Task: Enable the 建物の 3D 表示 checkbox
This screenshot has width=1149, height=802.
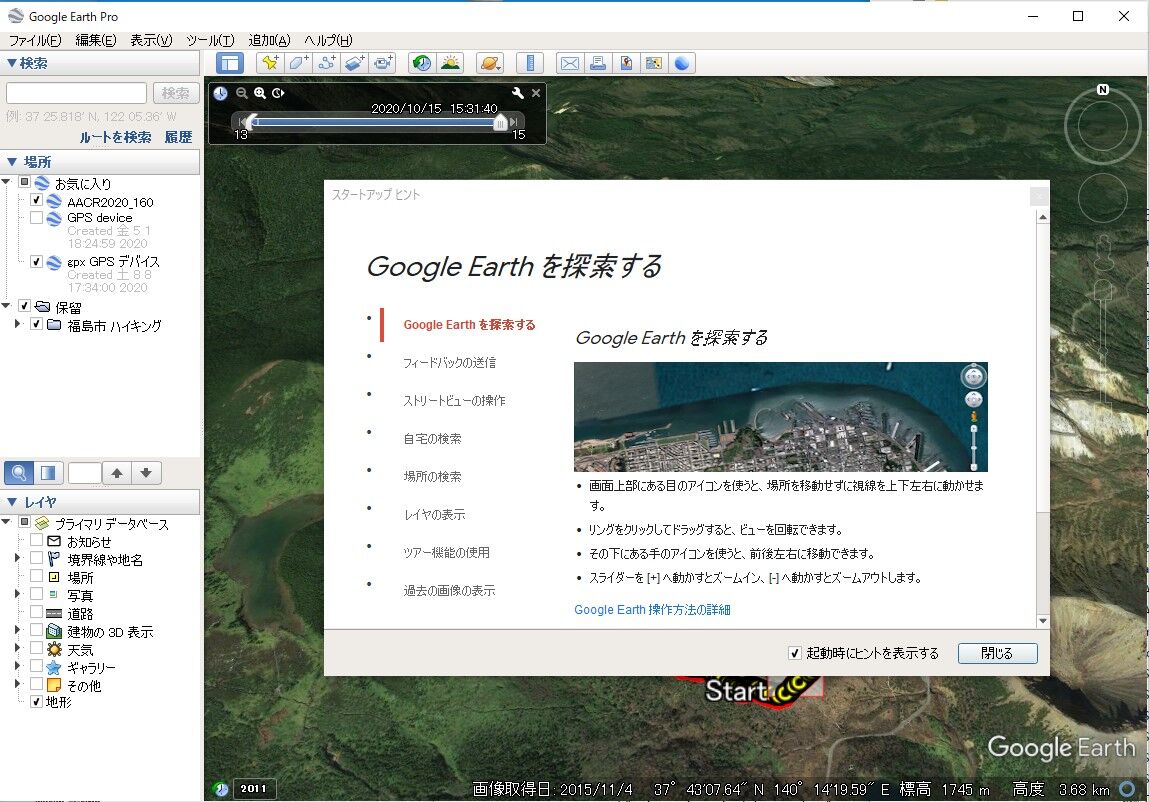Action: pos(36,630)
